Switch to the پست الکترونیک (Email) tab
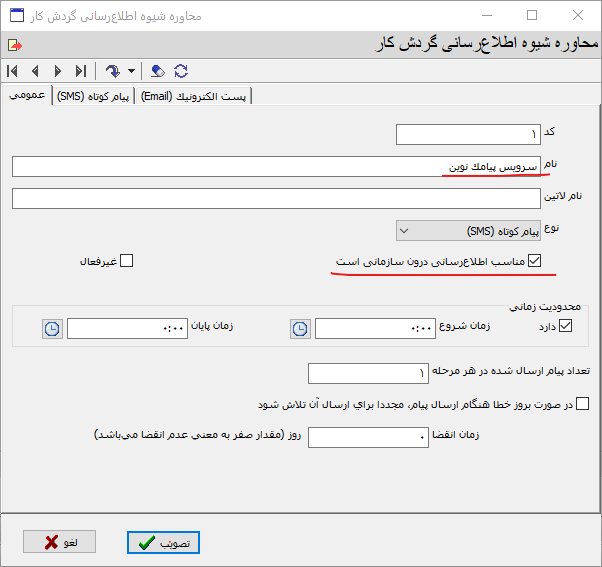The image size is (602, 567). coord(193,96)
